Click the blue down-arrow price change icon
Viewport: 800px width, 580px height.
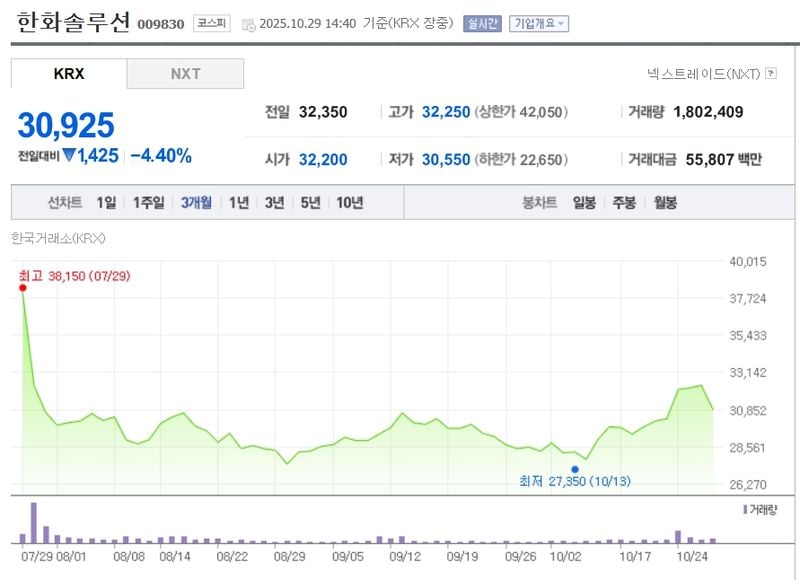68,155
